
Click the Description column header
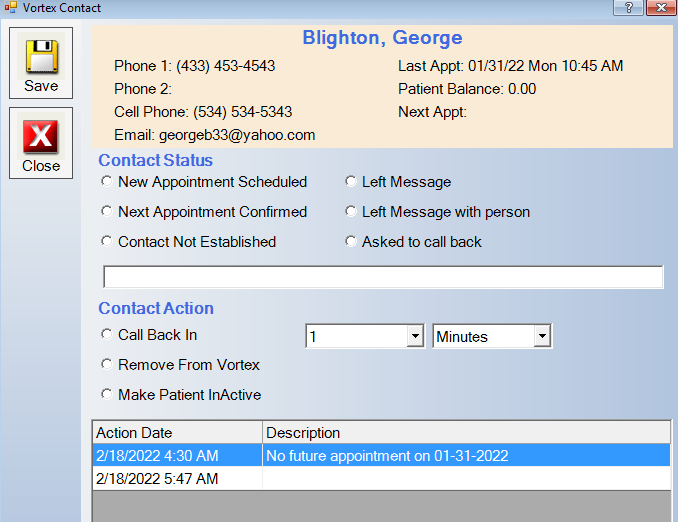[467, 432]
